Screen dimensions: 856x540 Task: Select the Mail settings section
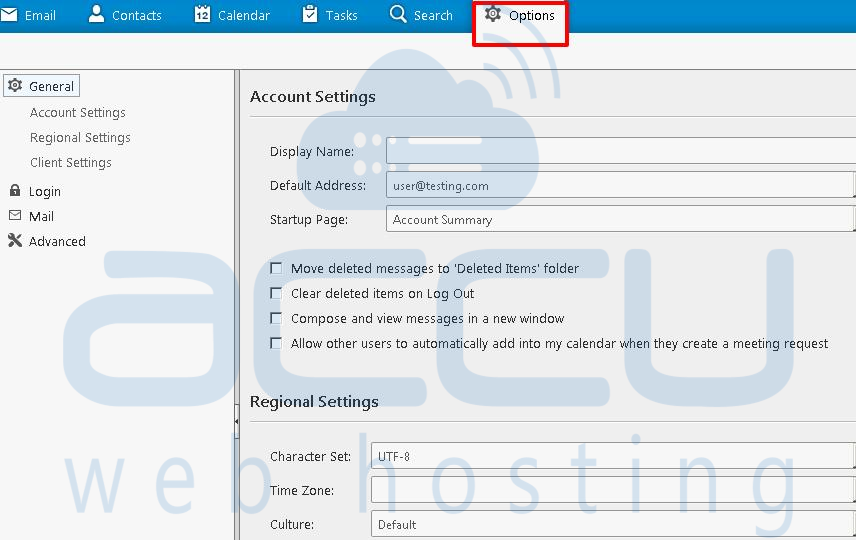click(41, 216)
